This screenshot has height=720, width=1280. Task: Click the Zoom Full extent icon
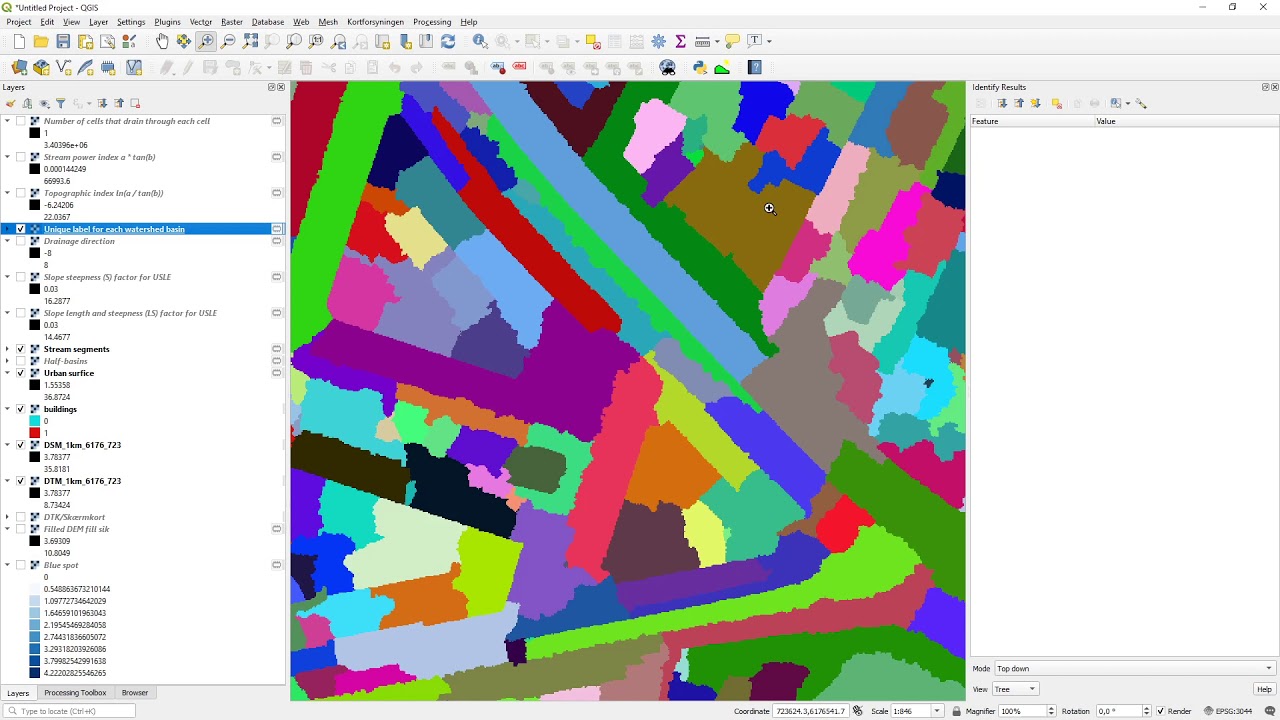click(250, 41)
